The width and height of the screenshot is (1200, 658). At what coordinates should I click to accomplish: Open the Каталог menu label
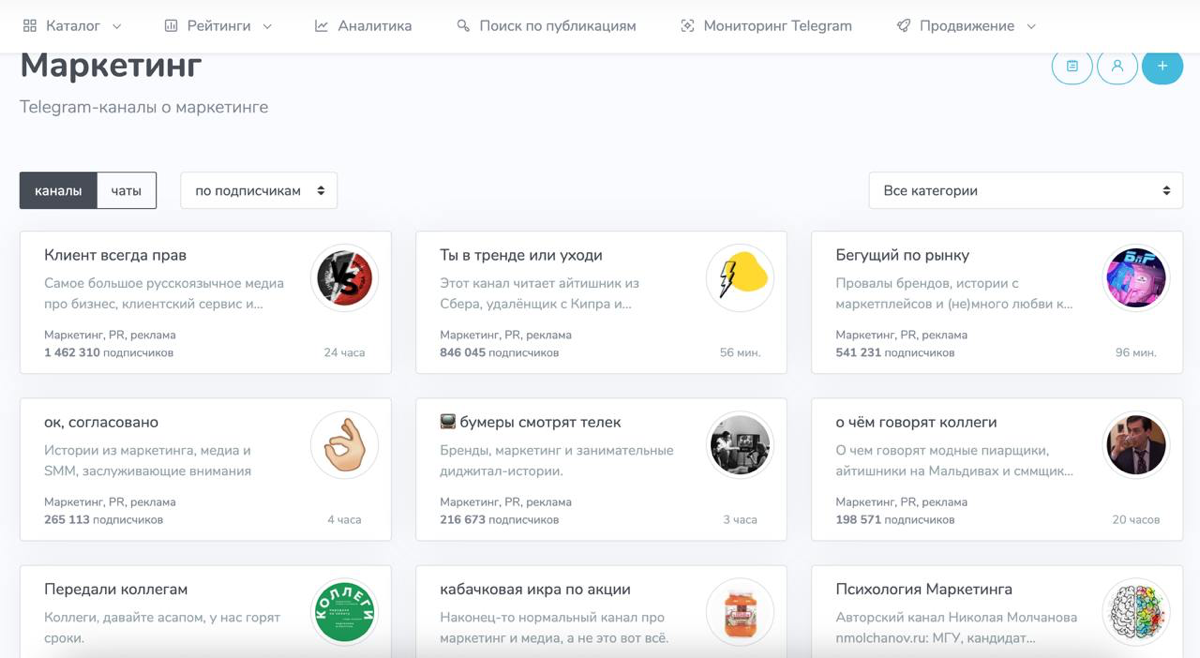(73, 26)
